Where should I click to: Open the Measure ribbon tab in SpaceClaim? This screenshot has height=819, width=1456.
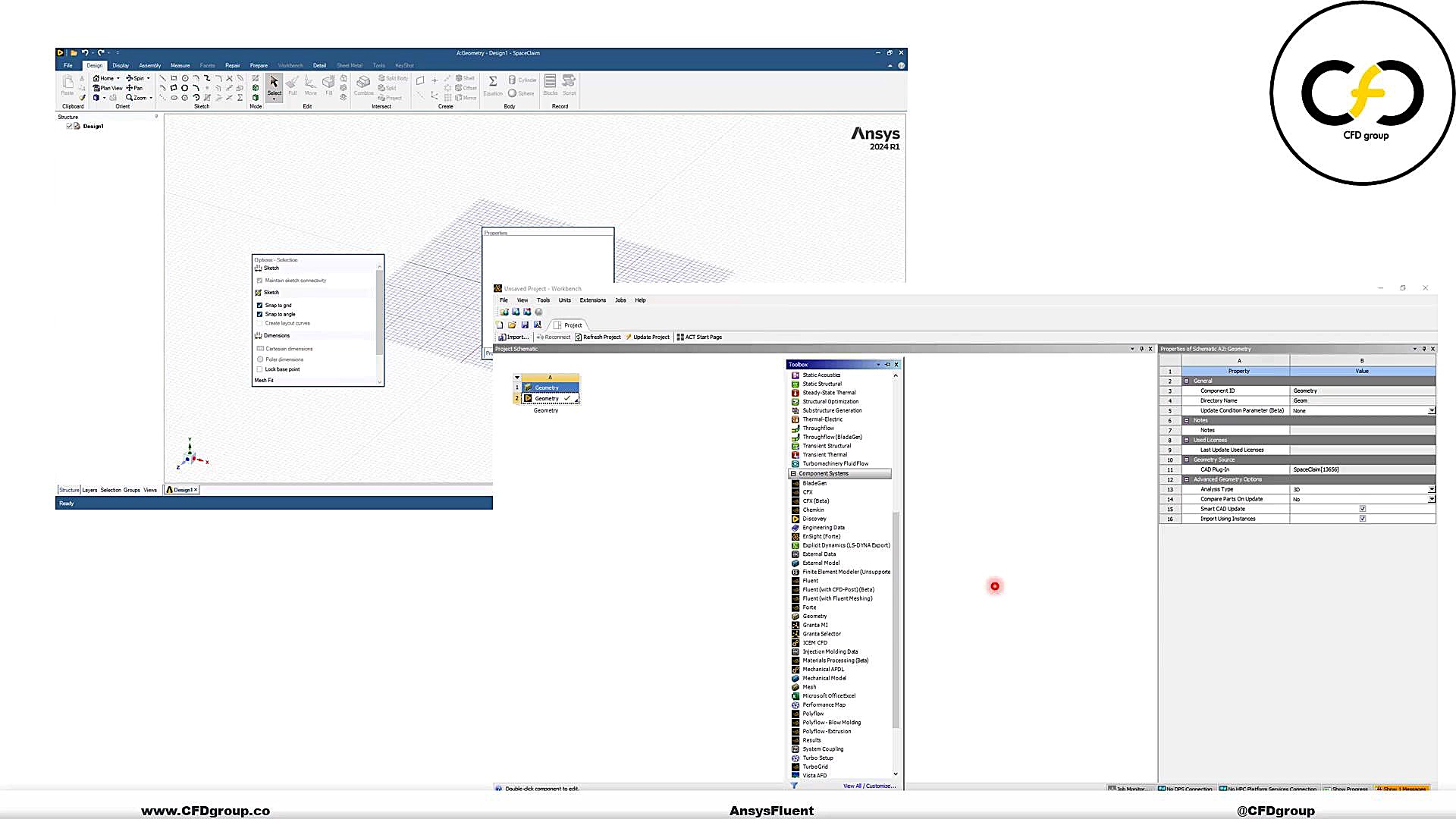pos(180,65)
